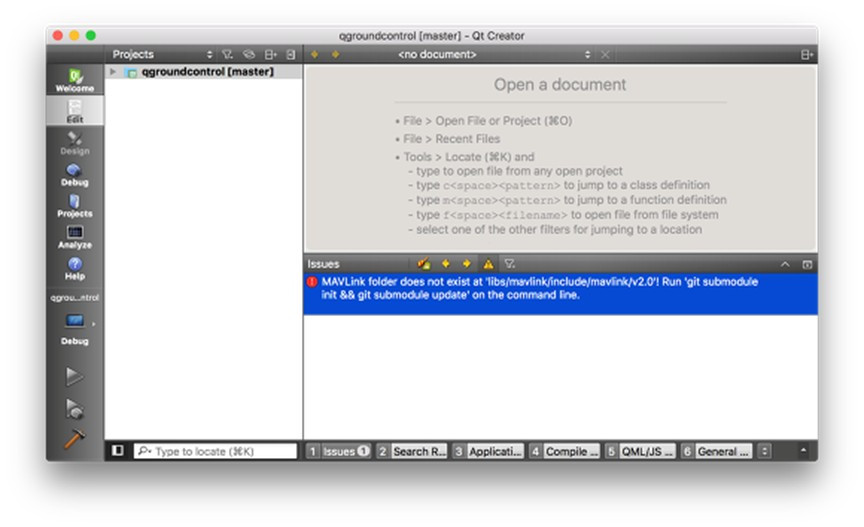
Task: Switch to the Issues output tab
Action: pos(338,451)
